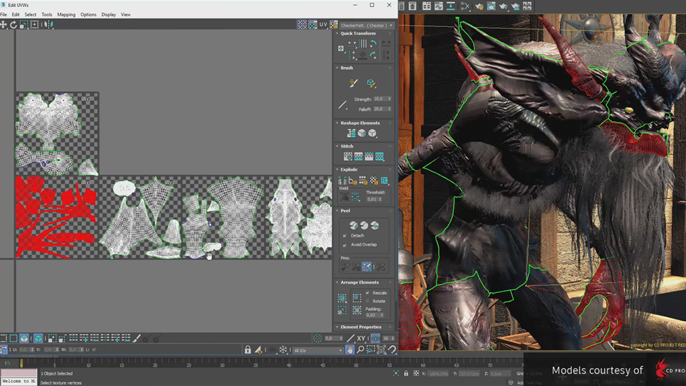Toggle the Avoid Overlap checkbox
Screen dimensions: 686x386
pyautogui.click(x=345, y=245)
